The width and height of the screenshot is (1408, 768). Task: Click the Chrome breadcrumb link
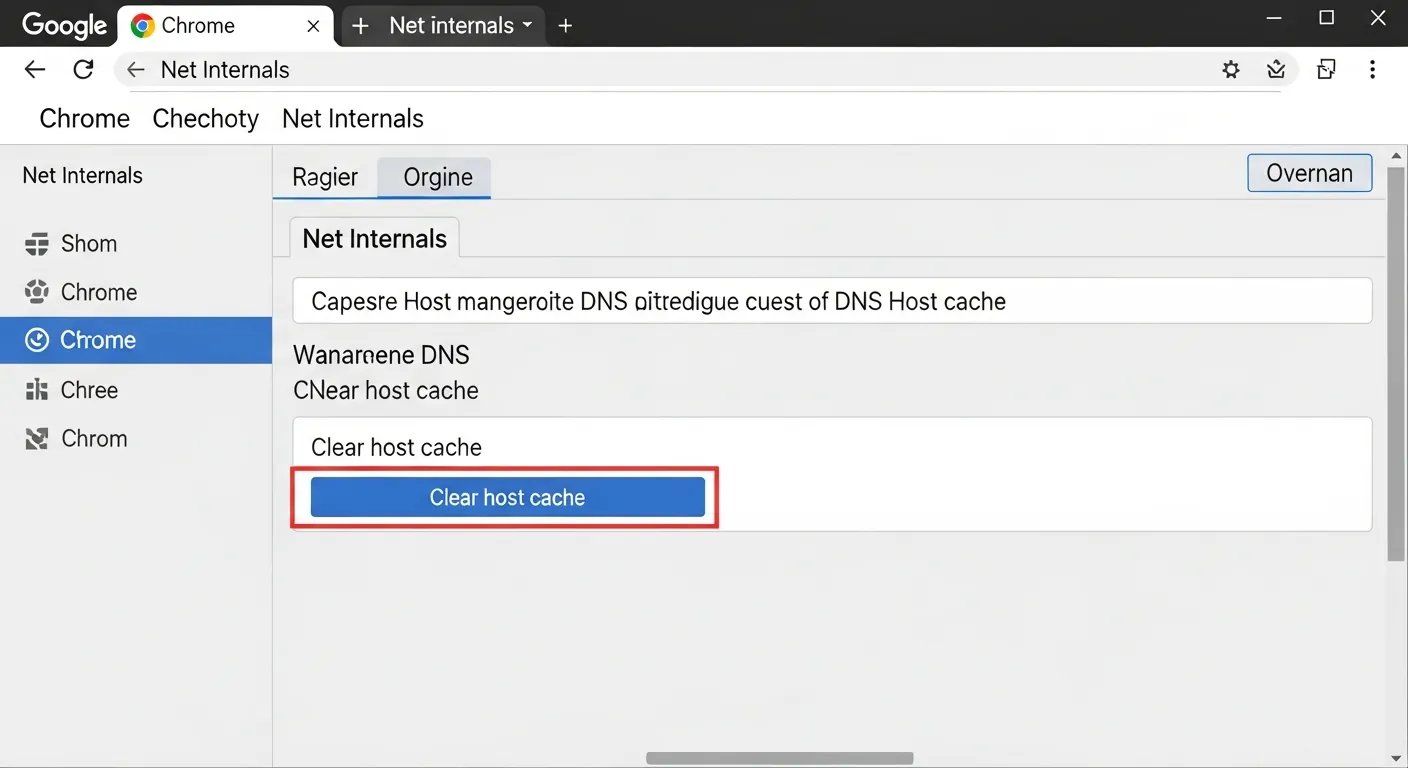(85, 118)
